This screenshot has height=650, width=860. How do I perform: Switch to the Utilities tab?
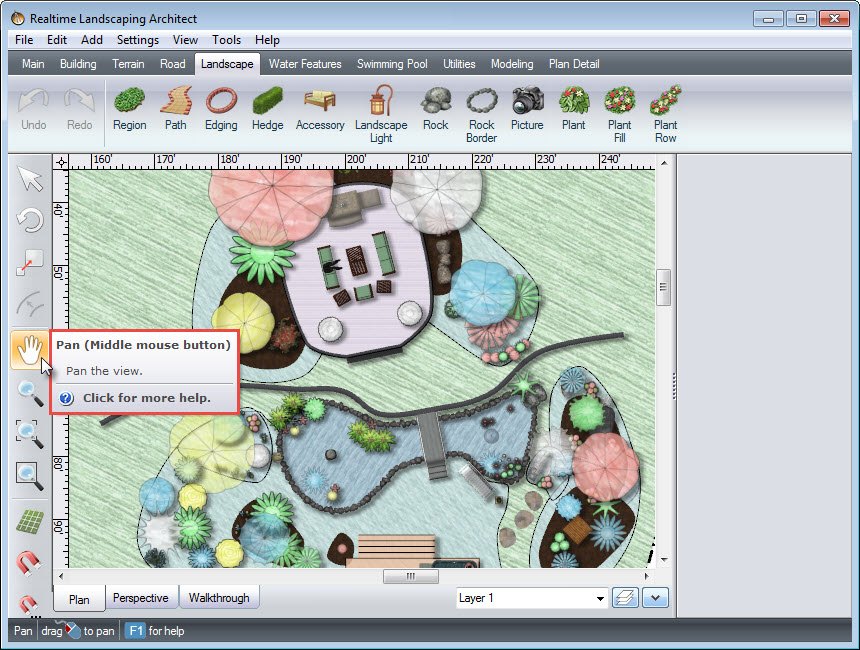(x=459, y=64)
